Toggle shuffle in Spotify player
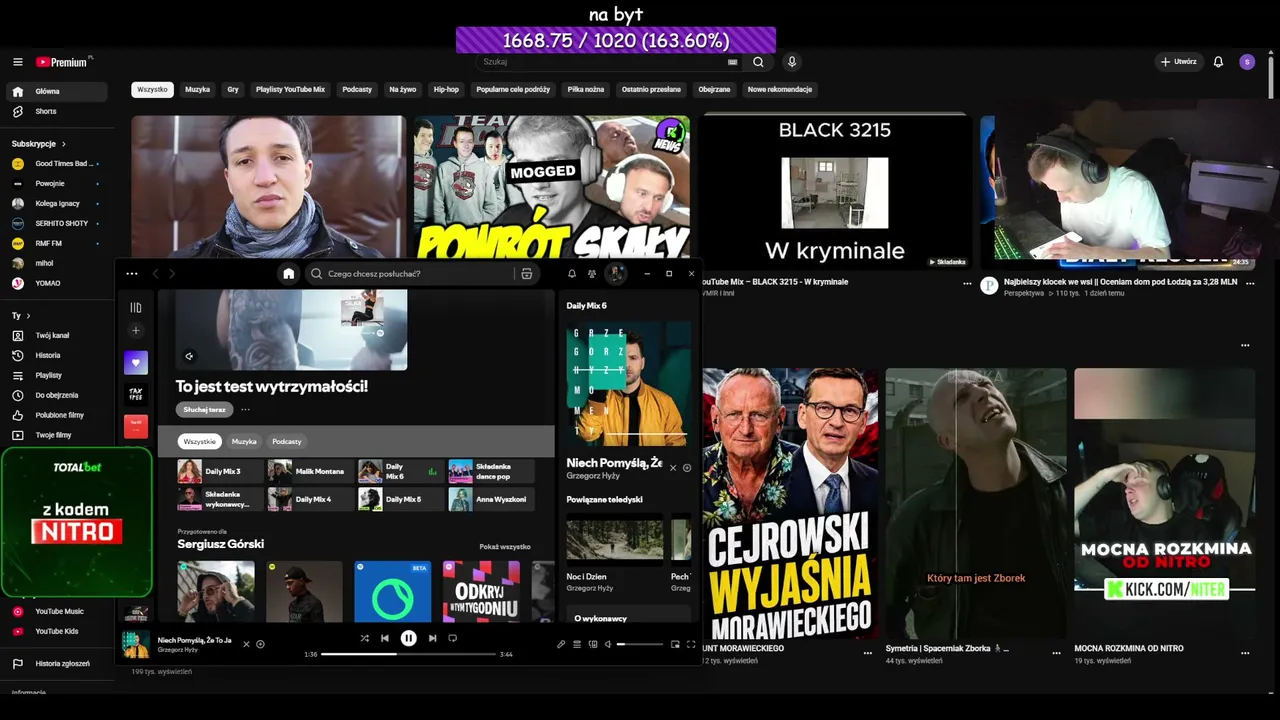 [364, 638]
